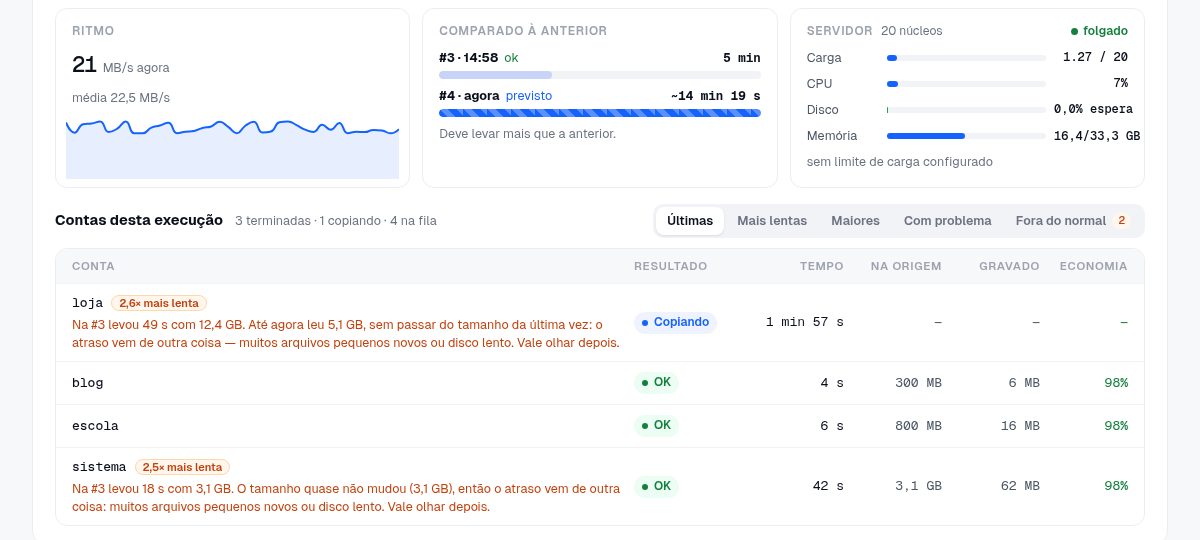Select the sistema account name
Image resolution: width=1200 pixels, height=540 pixels.
[x=99, y=467]
